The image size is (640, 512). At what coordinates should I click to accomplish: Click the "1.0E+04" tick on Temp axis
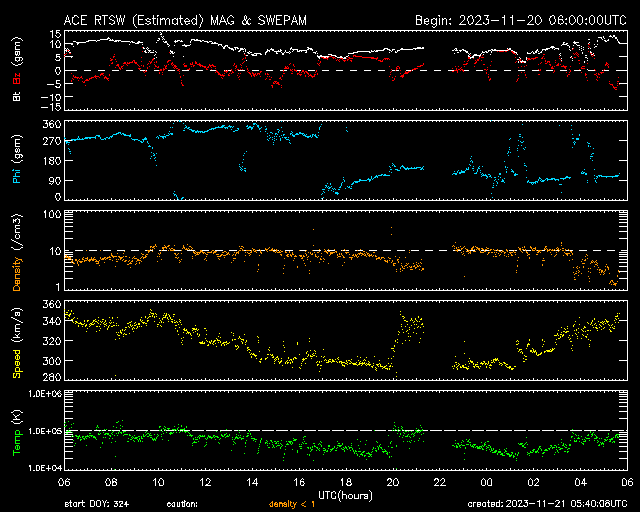click(x=45, y=468)
